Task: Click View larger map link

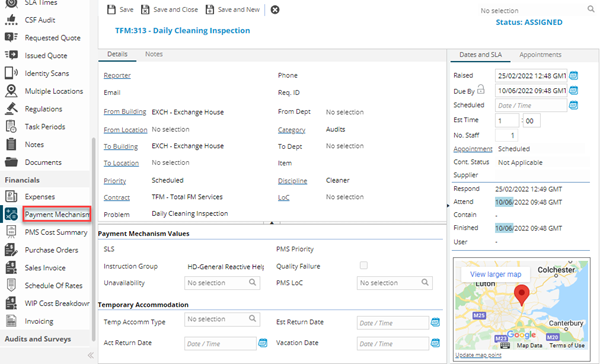Action: (x=496, y=274)
